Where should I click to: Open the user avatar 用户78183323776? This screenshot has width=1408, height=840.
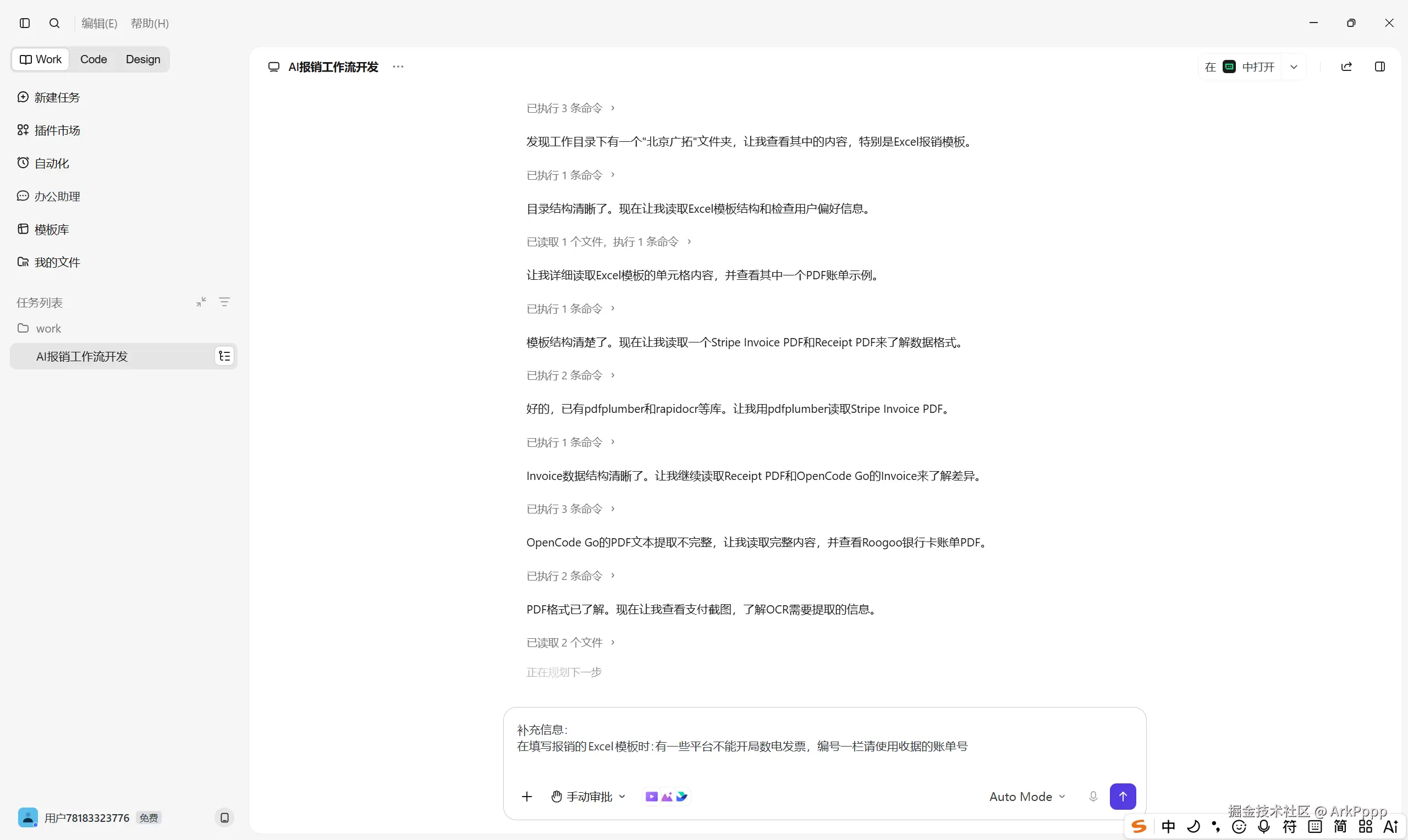[28, 817]
